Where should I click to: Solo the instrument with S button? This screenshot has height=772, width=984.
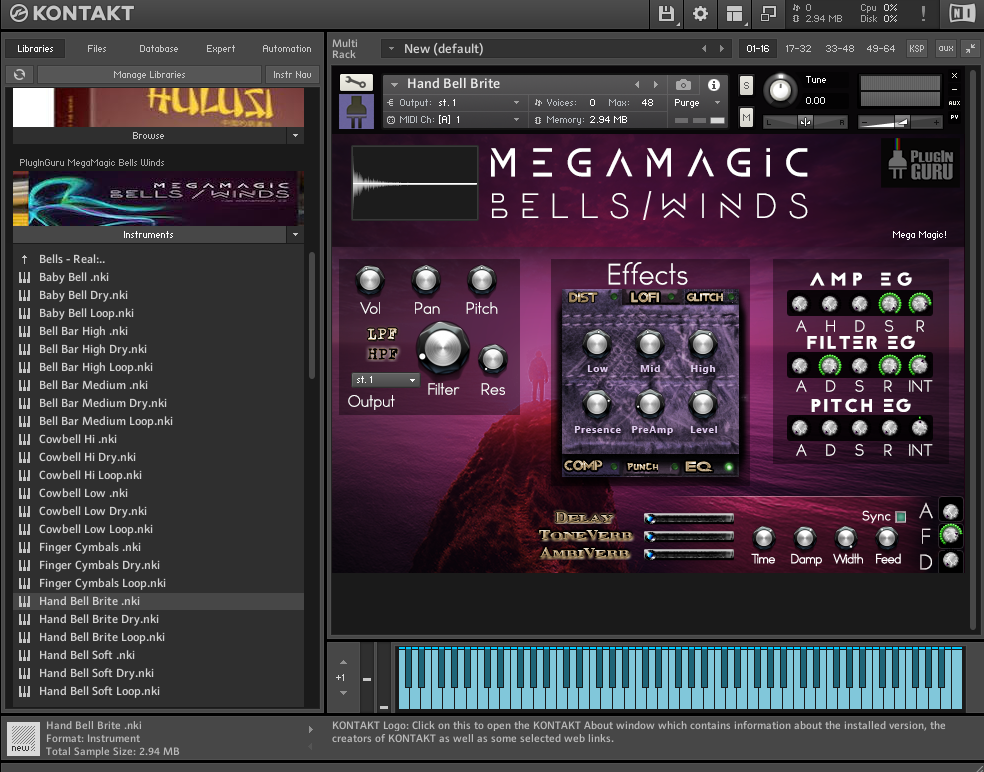pos(746,85)
